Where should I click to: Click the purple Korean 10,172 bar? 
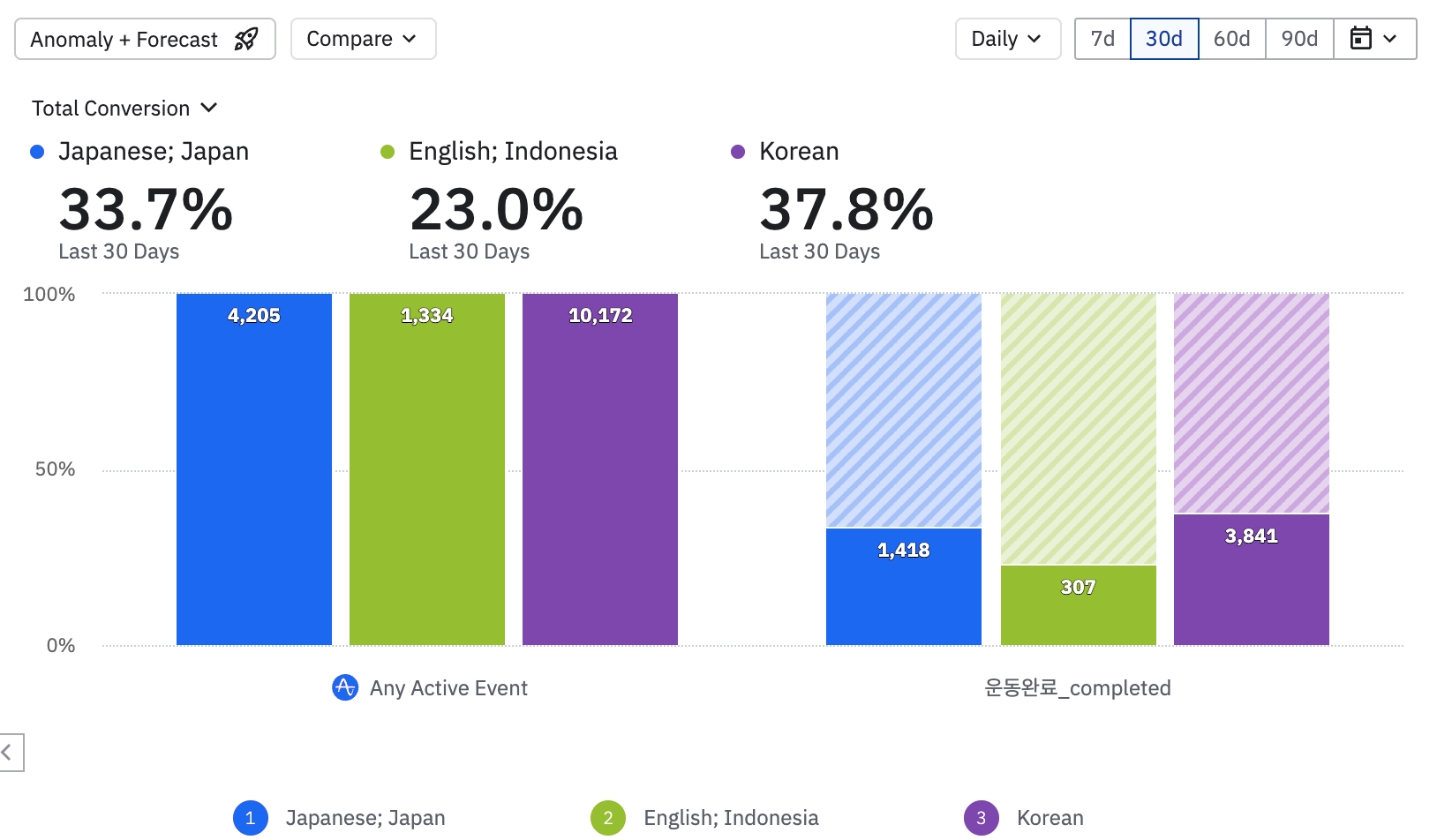(600, 476)
